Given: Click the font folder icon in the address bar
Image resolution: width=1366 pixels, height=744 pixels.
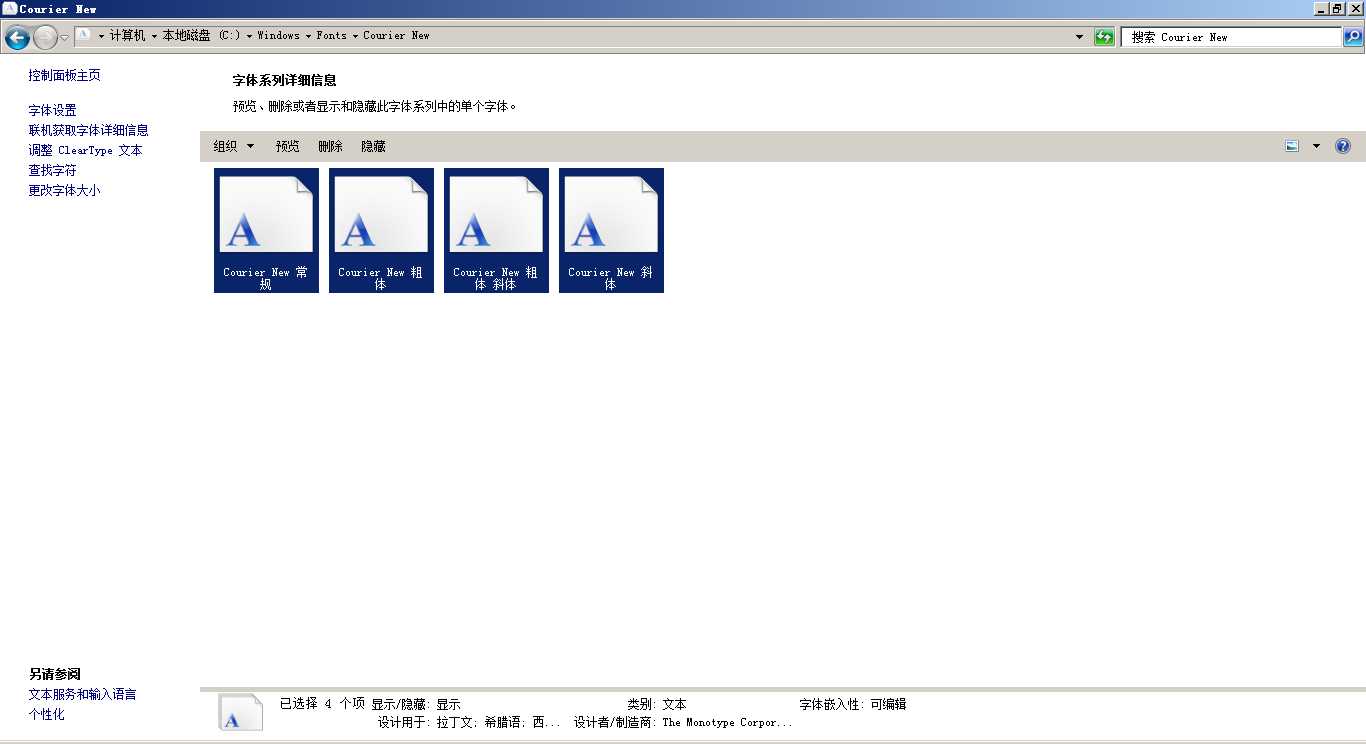Looking at the screenshot, I should tap(84, 35).
